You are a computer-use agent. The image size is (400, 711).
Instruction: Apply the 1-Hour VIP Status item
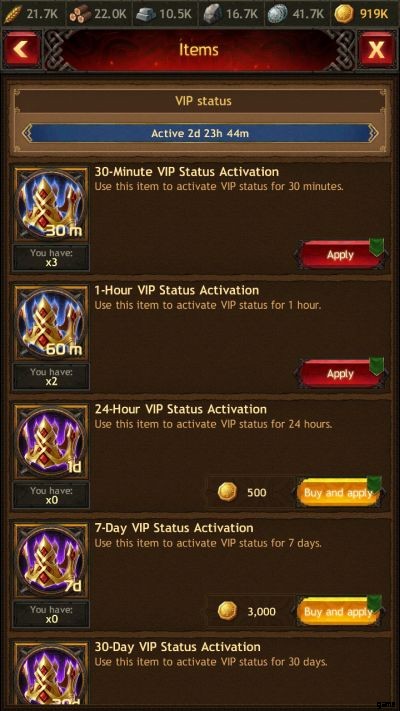tap(340, 374)
